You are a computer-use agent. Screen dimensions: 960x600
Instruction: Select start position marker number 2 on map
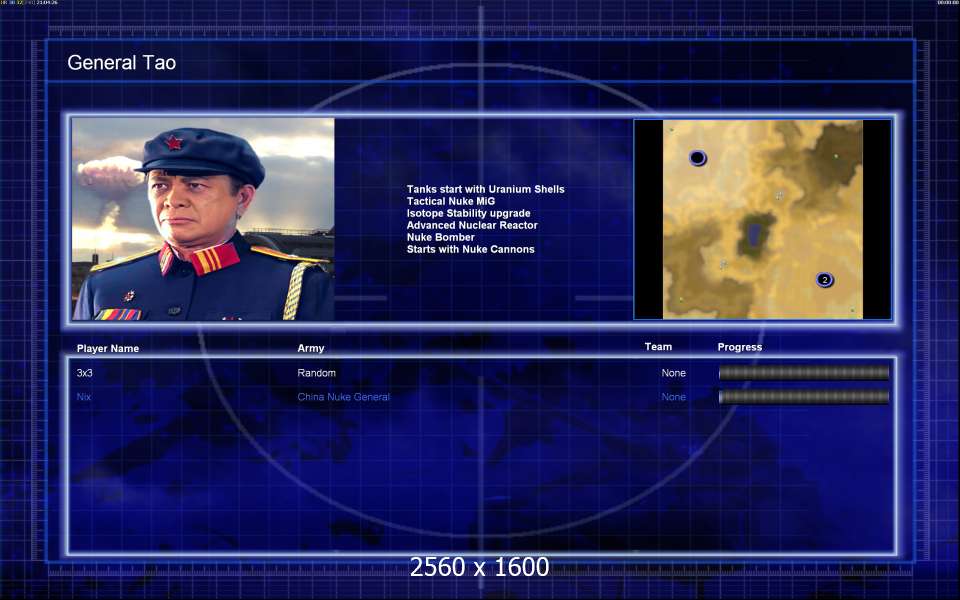tap(825, 280)
